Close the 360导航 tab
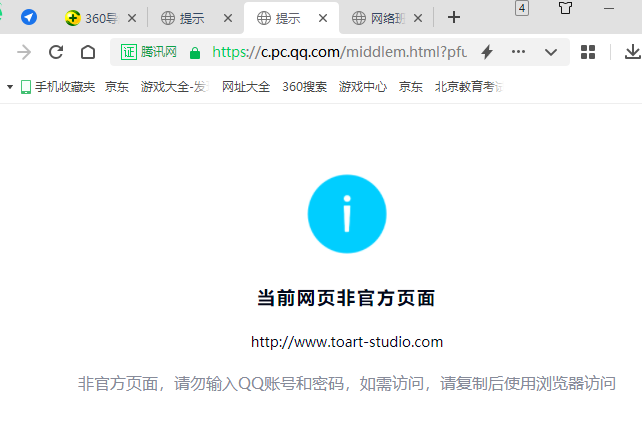 tap(132, 18)
